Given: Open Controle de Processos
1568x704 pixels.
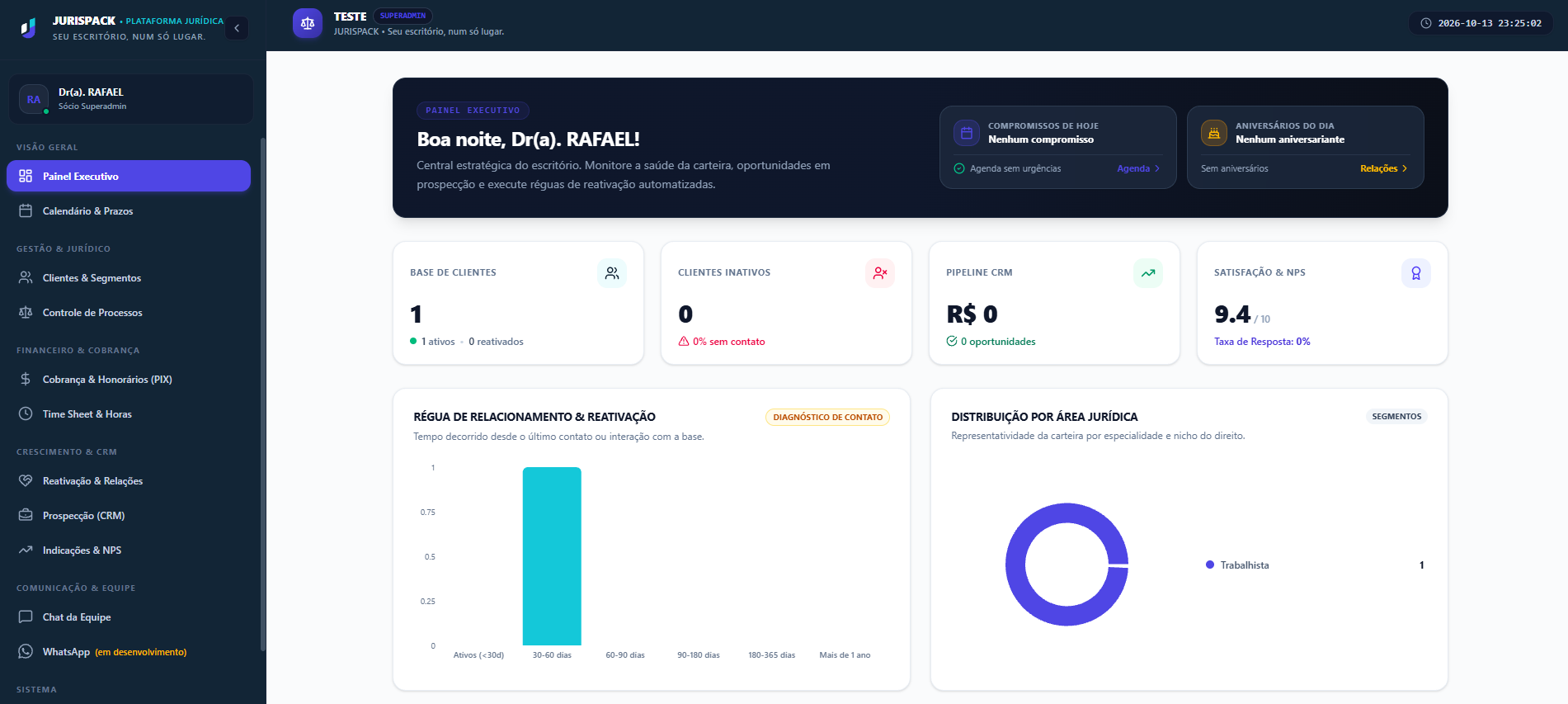Looking at the screenshot, I should click(x=129, y=312).
